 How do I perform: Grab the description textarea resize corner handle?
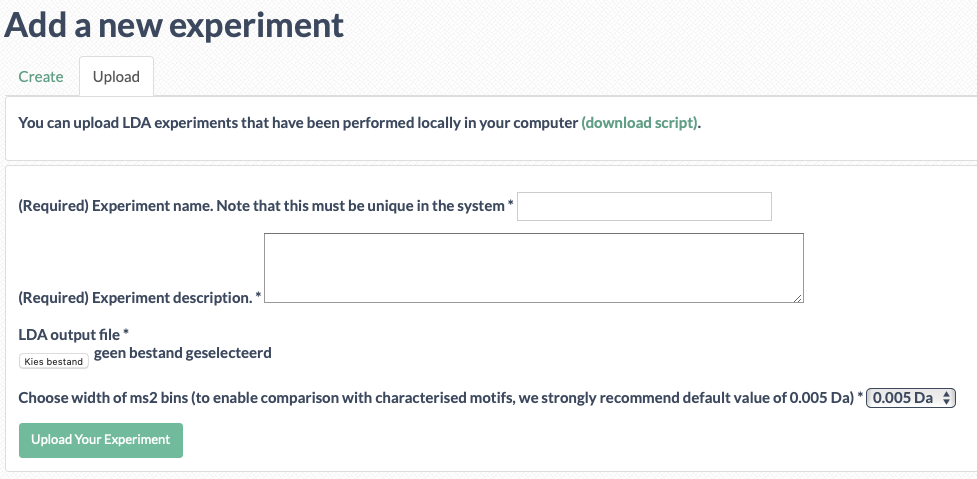tap(798, 298)
